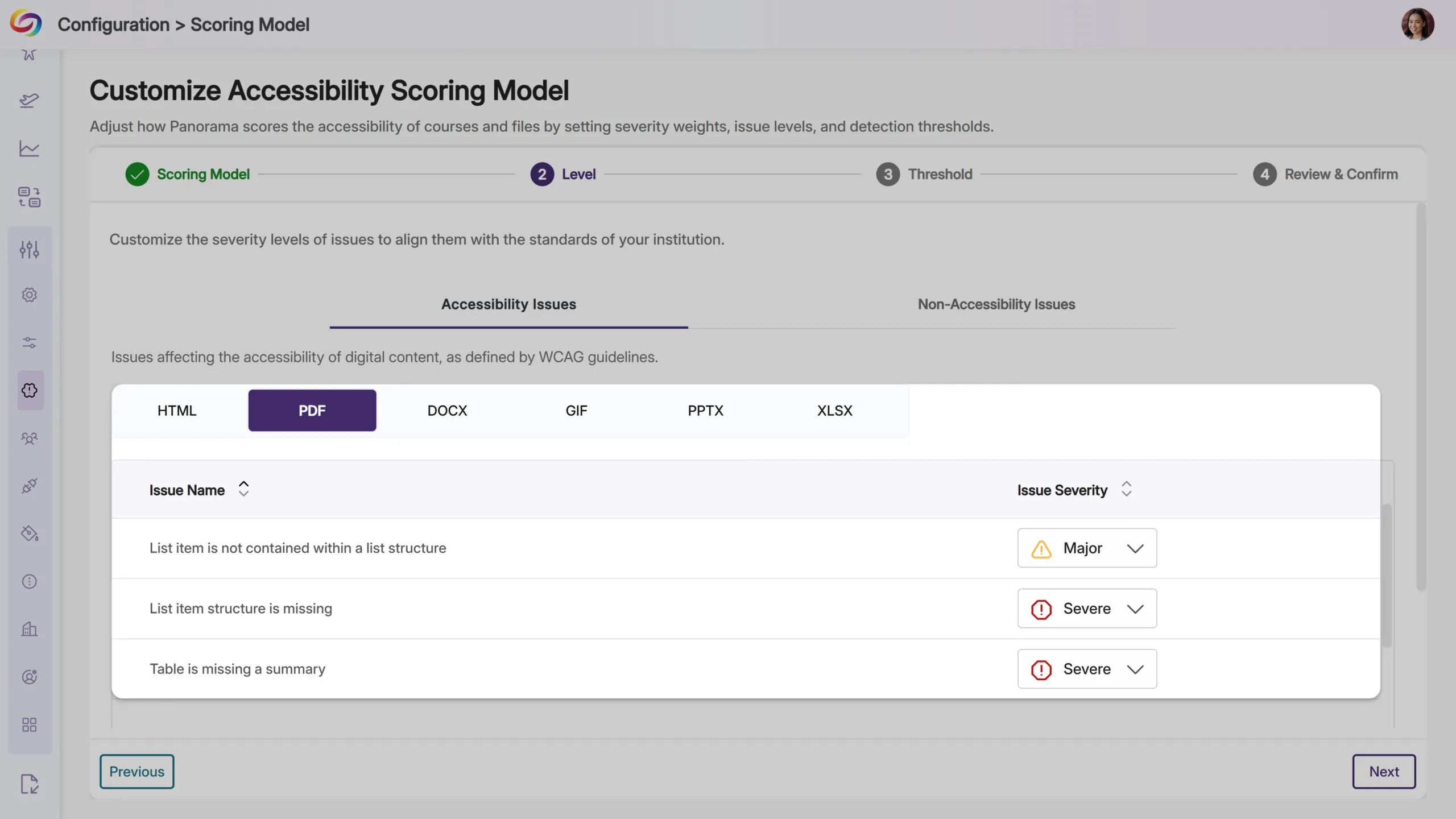Select the paint bucket branding icon
Image resolution: width=1456 pixels, height=819 pixels.
[30, 533]
